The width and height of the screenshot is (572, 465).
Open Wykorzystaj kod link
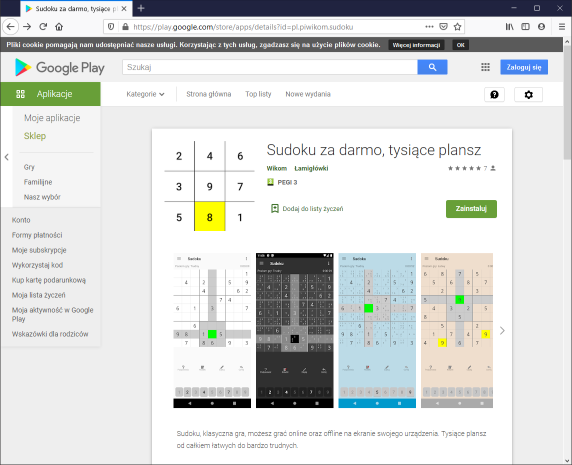[x=37, y=265]
